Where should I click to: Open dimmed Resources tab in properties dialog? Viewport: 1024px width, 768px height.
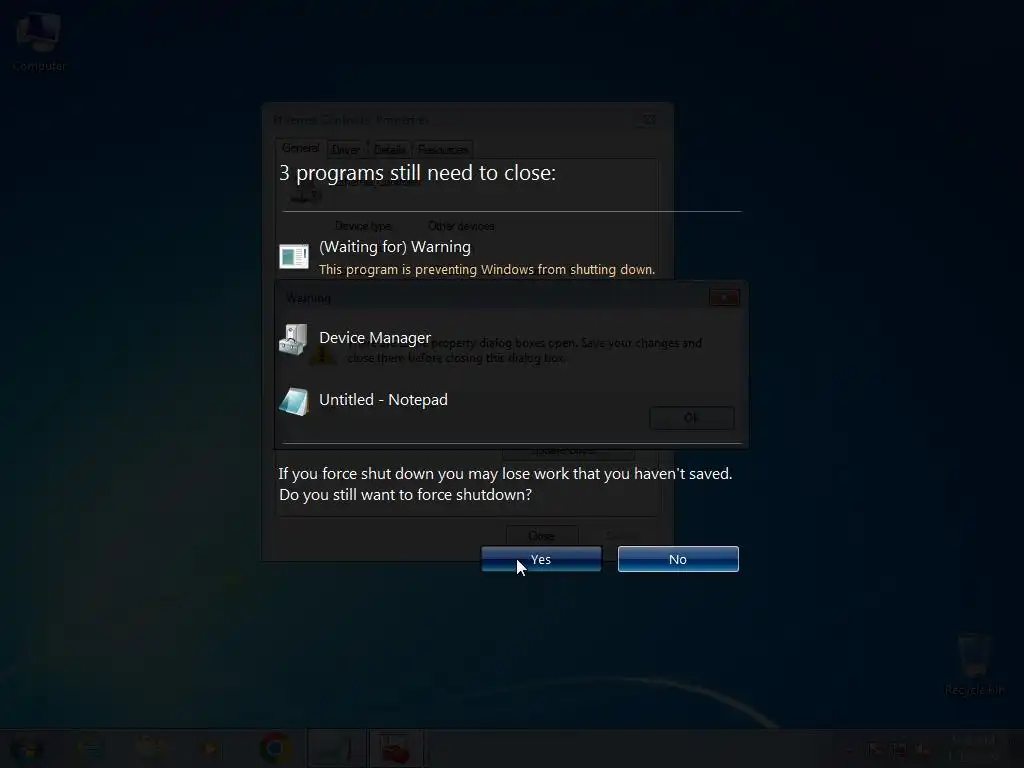tap(443, 150)
